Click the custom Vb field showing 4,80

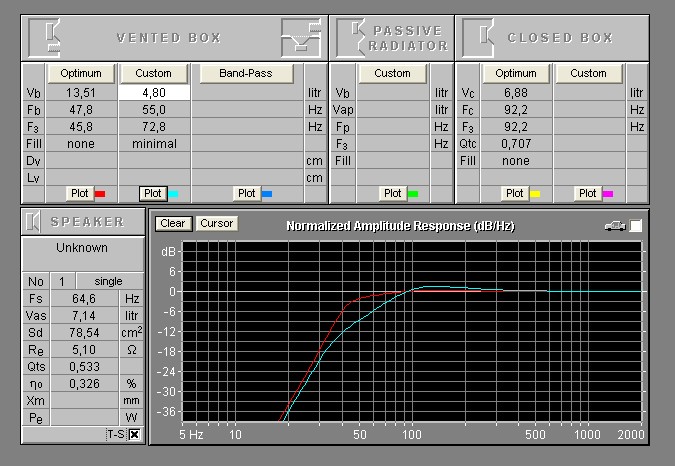tap(154, 91)
